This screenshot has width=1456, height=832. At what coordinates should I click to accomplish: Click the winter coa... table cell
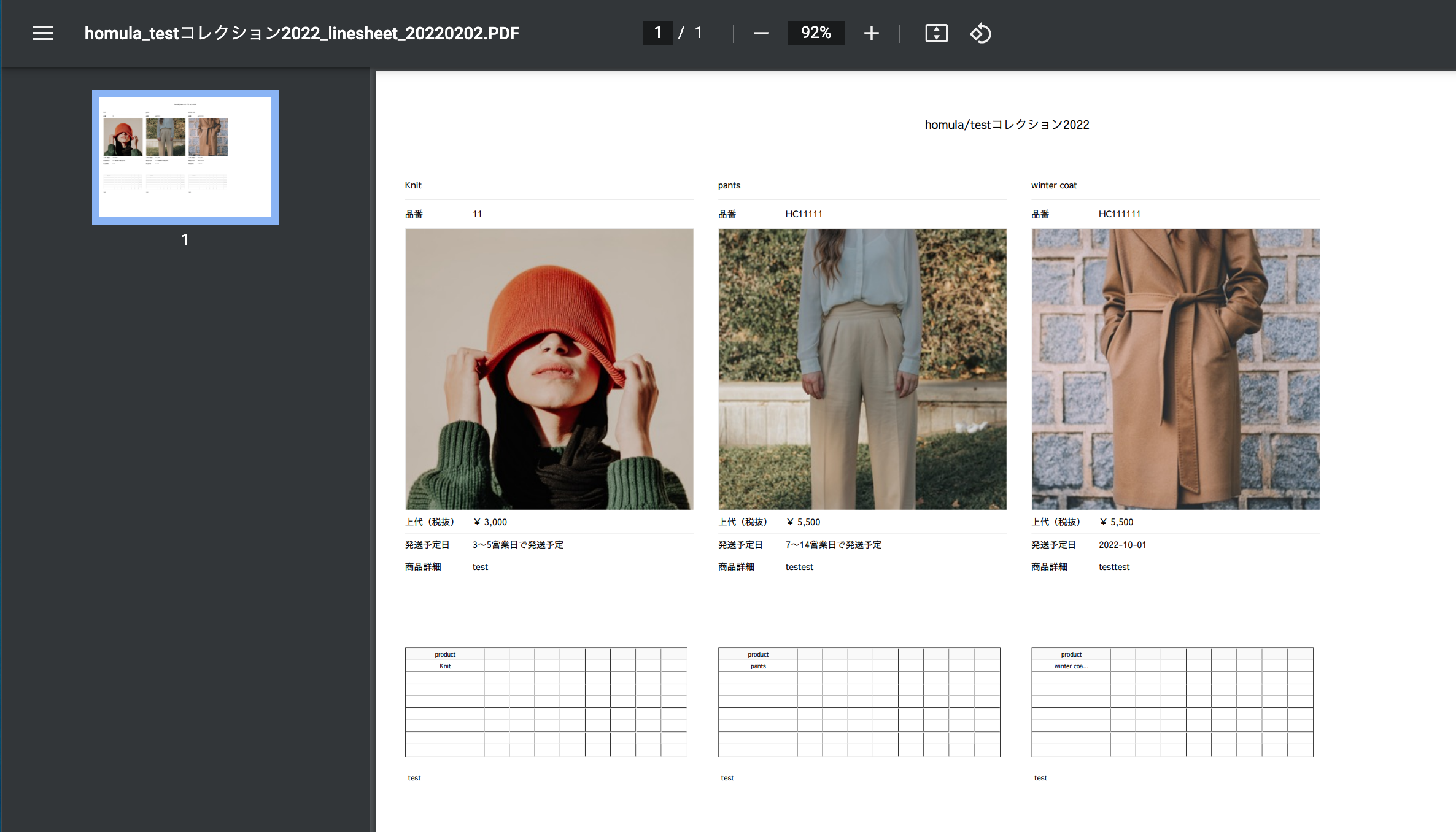coord(1071,666)
